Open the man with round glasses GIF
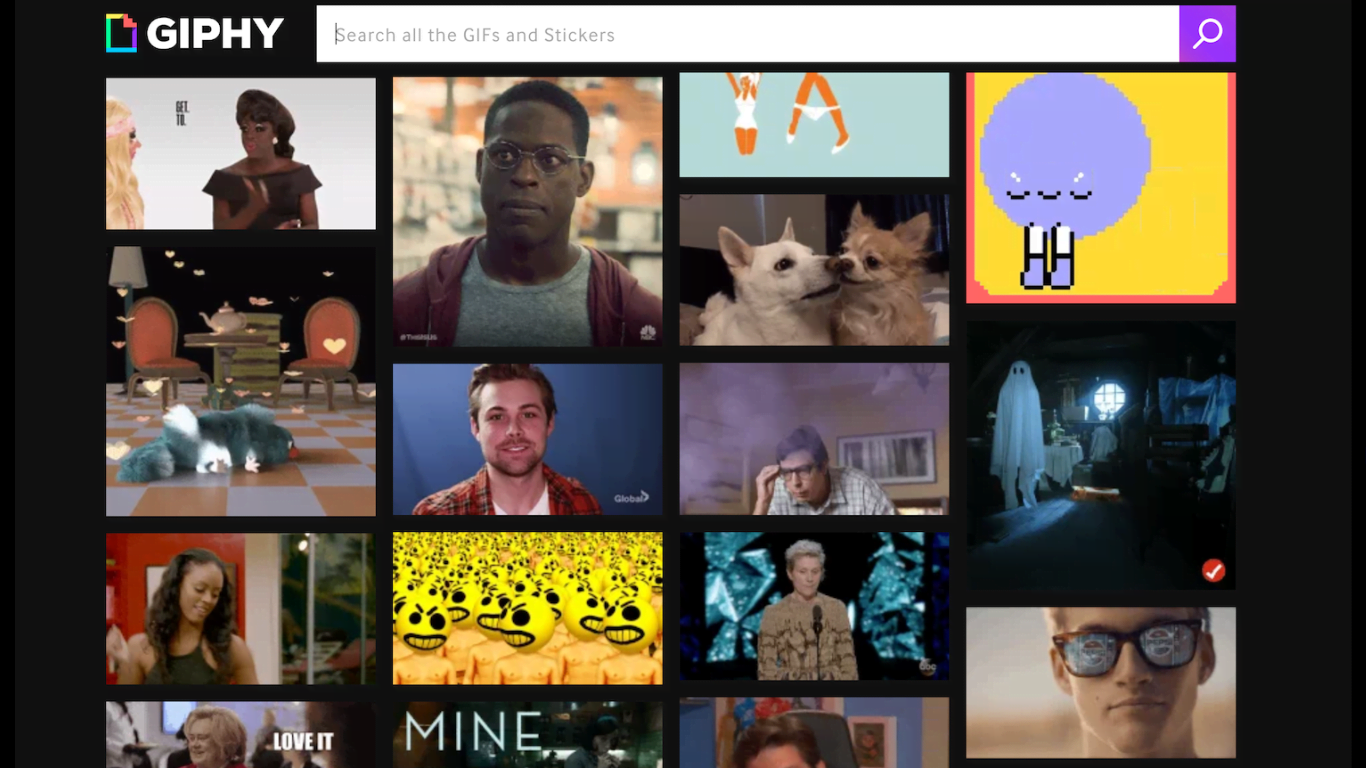The width and height of the screenshot is (1366, 768). 527,212
